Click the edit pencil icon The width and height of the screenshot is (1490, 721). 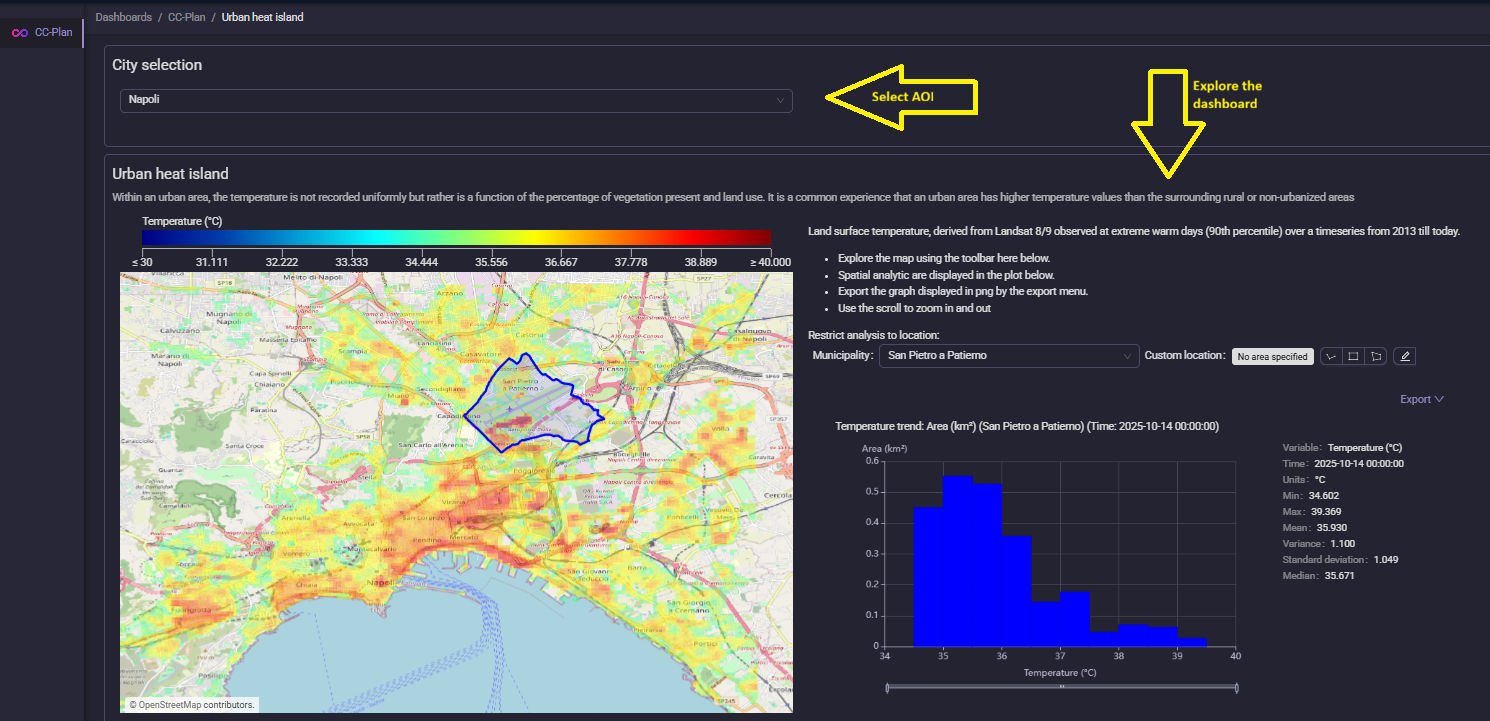pyautogui.click(x=1405, y=356)
